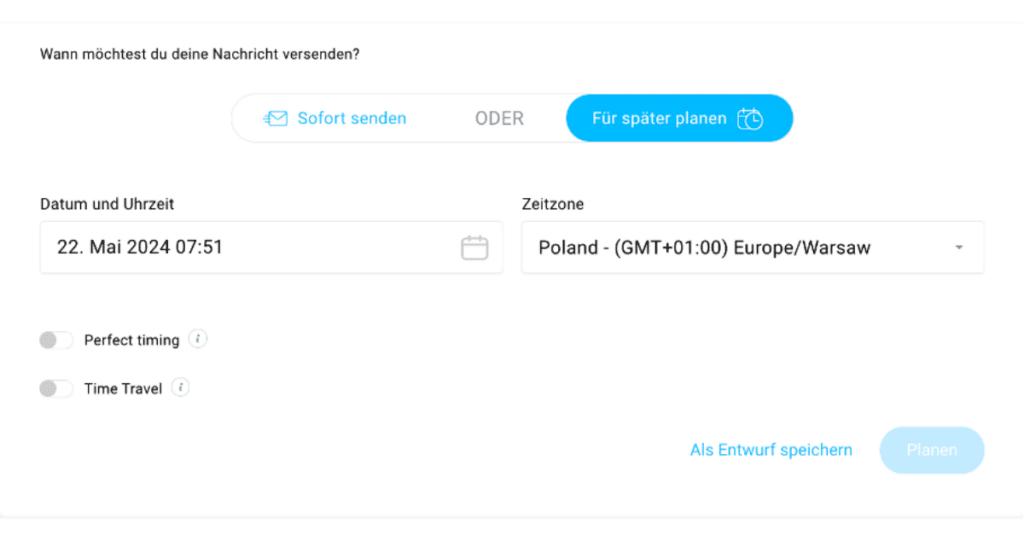Enable the Time Travel toggle
The height and width of the screenshot is (536, 1024).
pos(56,388)
